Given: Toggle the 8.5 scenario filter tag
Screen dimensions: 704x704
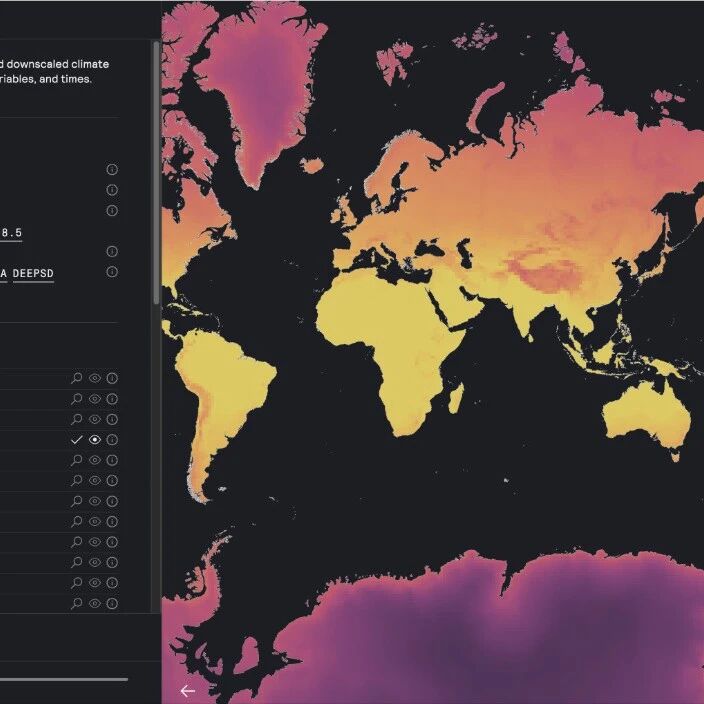Looking at the screenshot, I should [12, 232].
